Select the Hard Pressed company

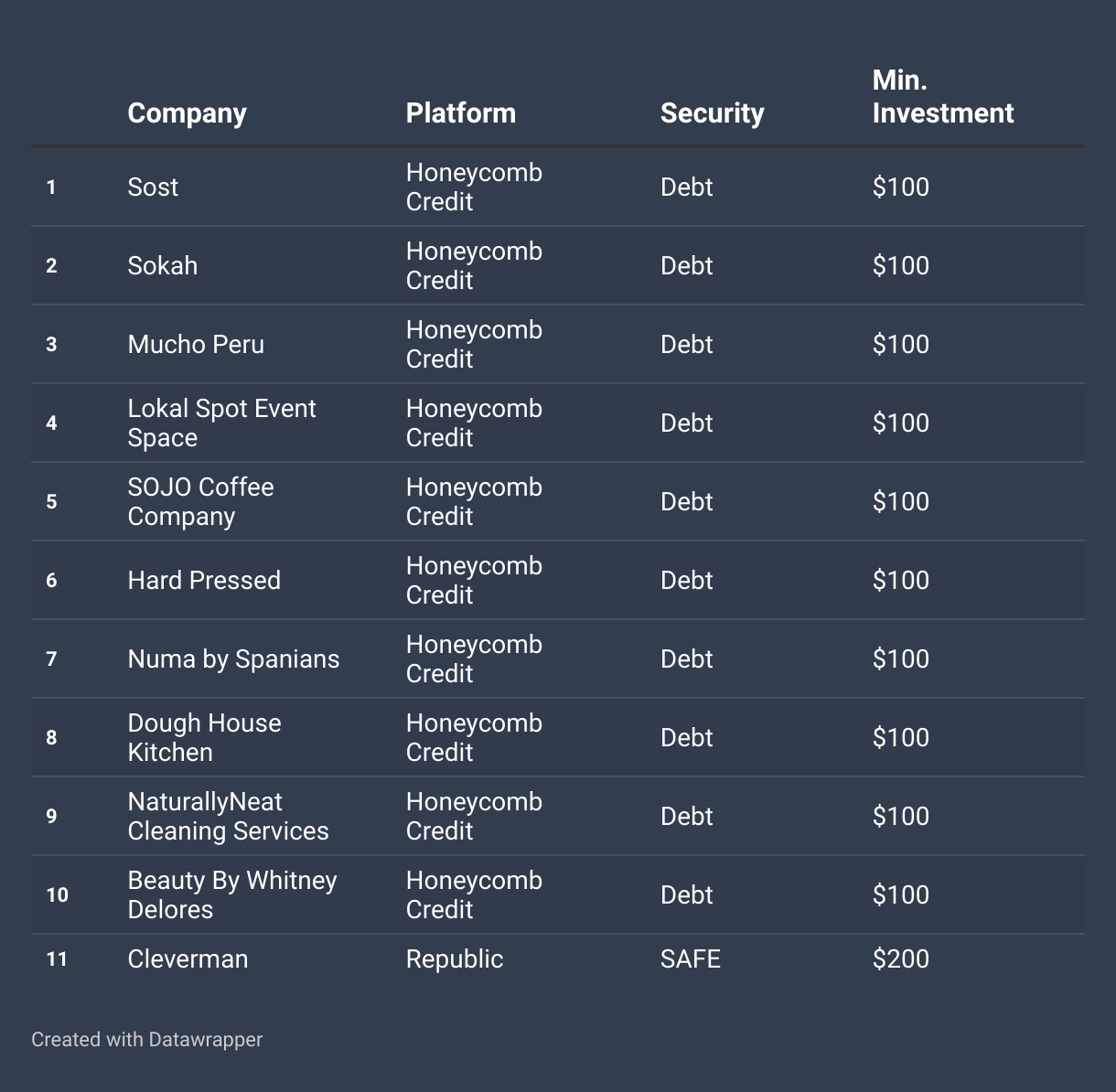point(204,580)
